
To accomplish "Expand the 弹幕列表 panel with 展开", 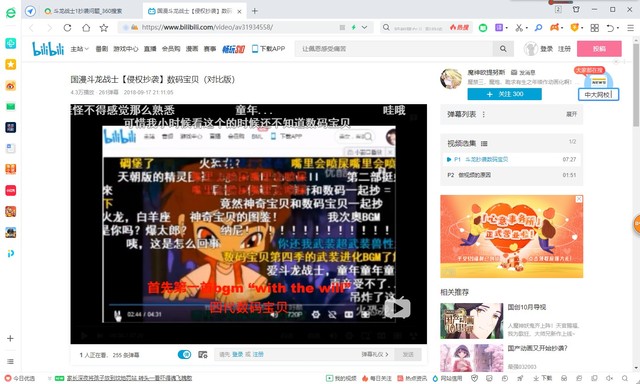I will [571, 114].
